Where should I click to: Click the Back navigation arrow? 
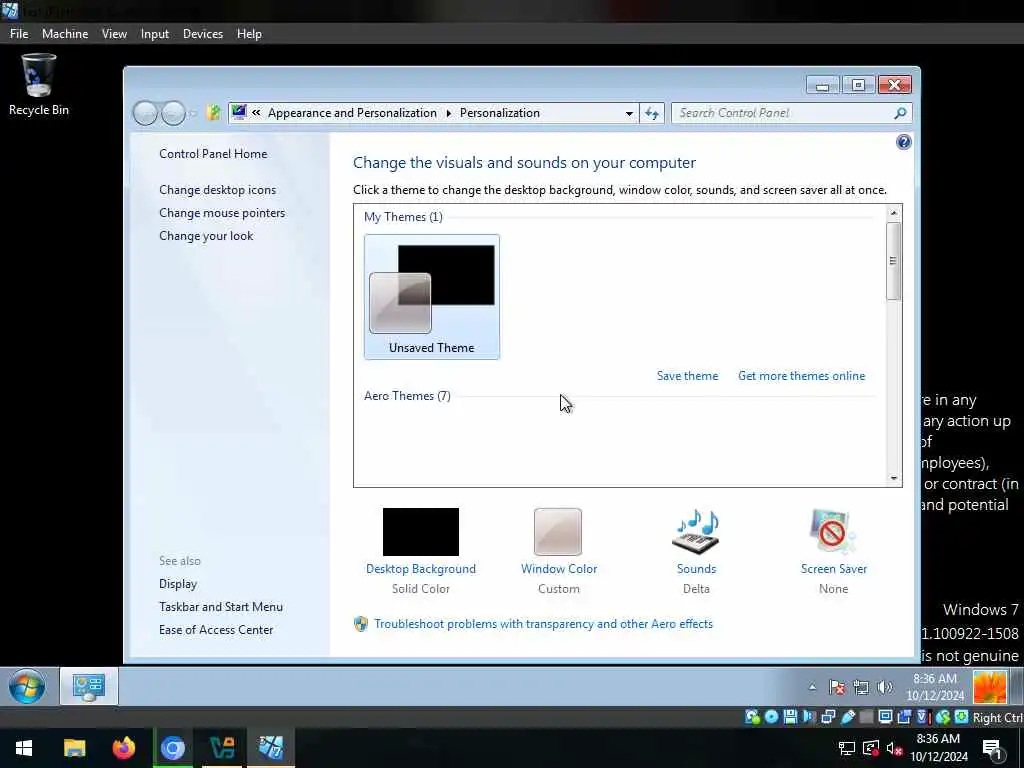pos(145,113)
